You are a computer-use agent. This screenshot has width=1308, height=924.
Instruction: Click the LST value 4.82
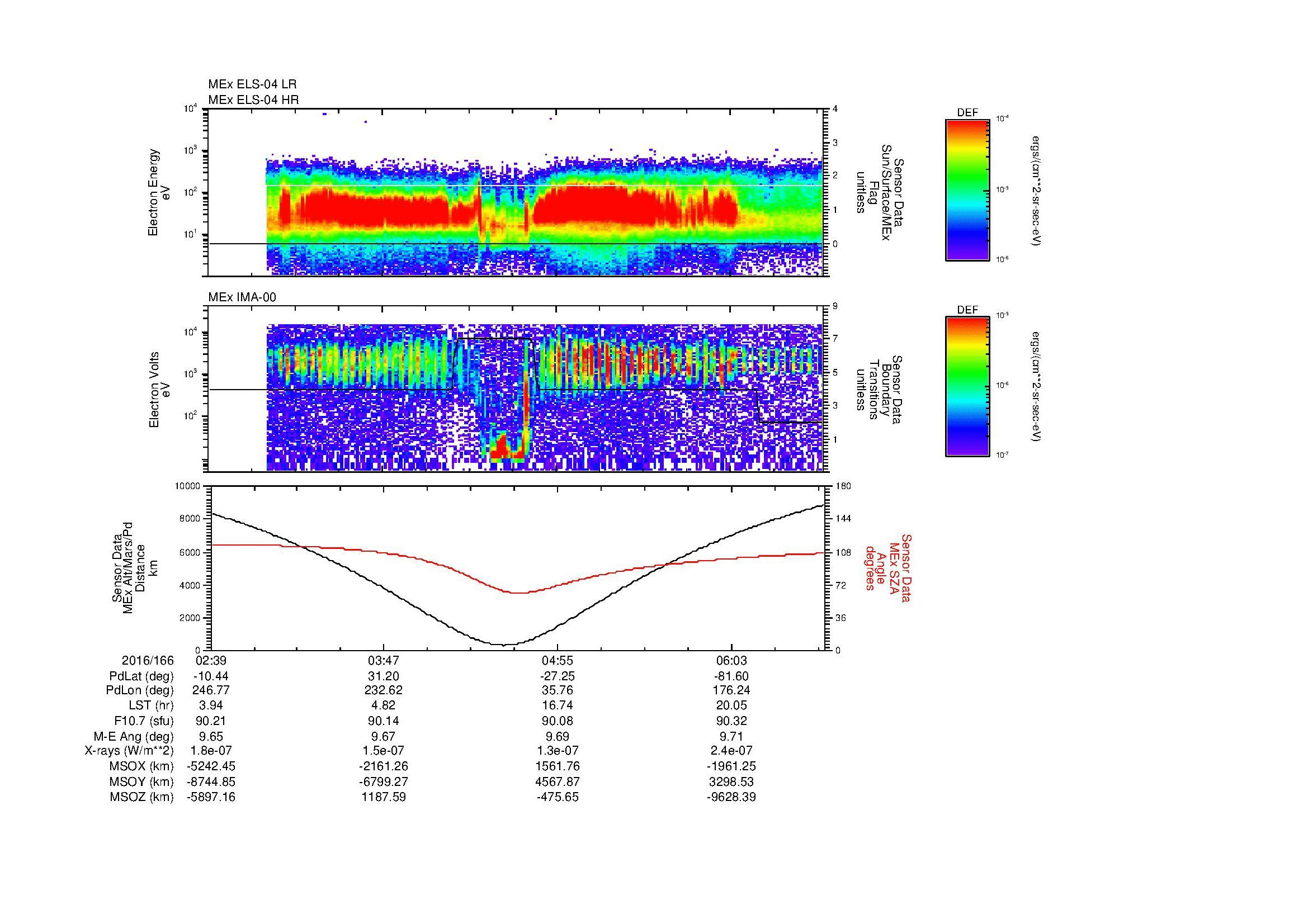tap(384, 705)
